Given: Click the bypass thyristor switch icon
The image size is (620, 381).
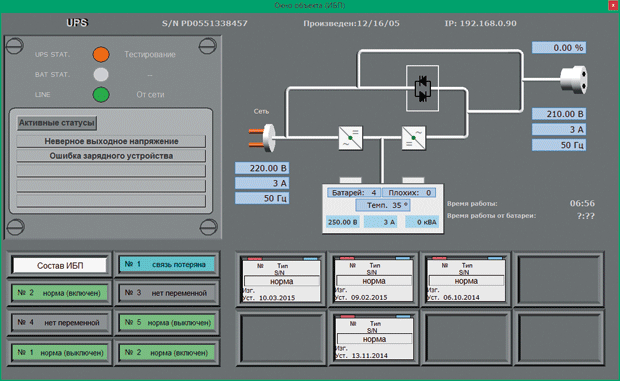Looking at the screenshot, I should click(422, 89).
